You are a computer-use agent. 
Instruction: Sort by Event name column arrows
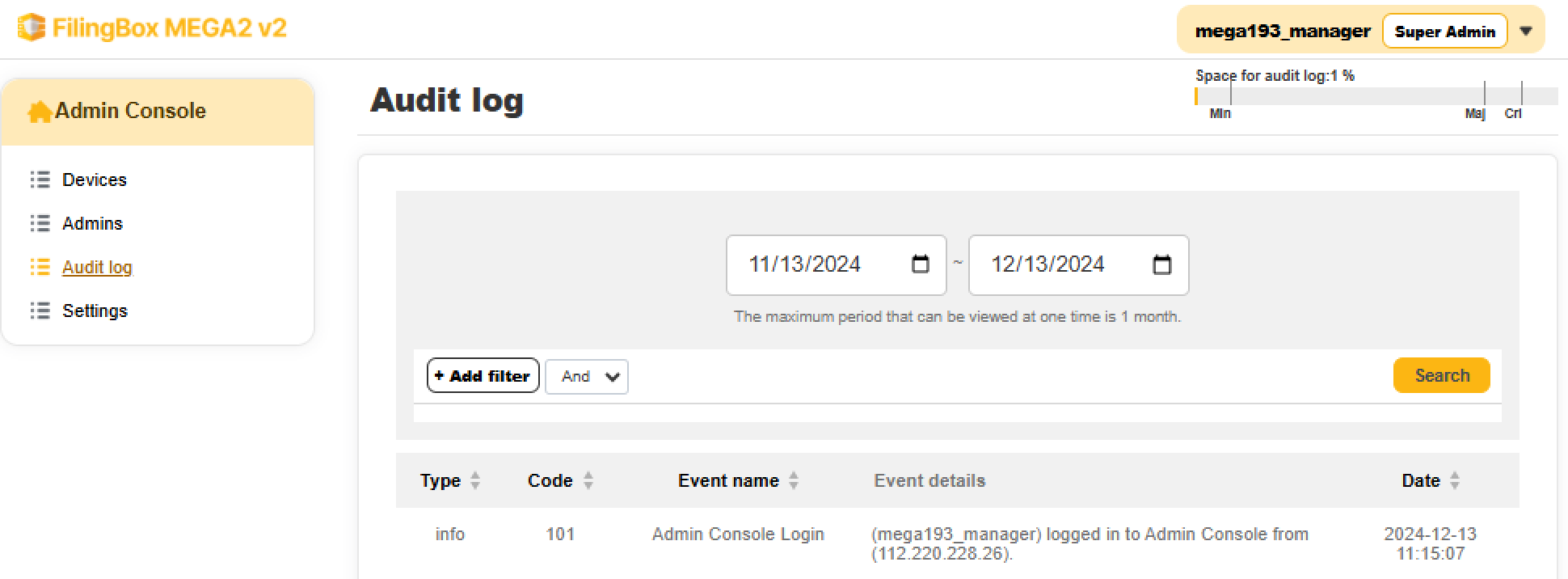794,480
